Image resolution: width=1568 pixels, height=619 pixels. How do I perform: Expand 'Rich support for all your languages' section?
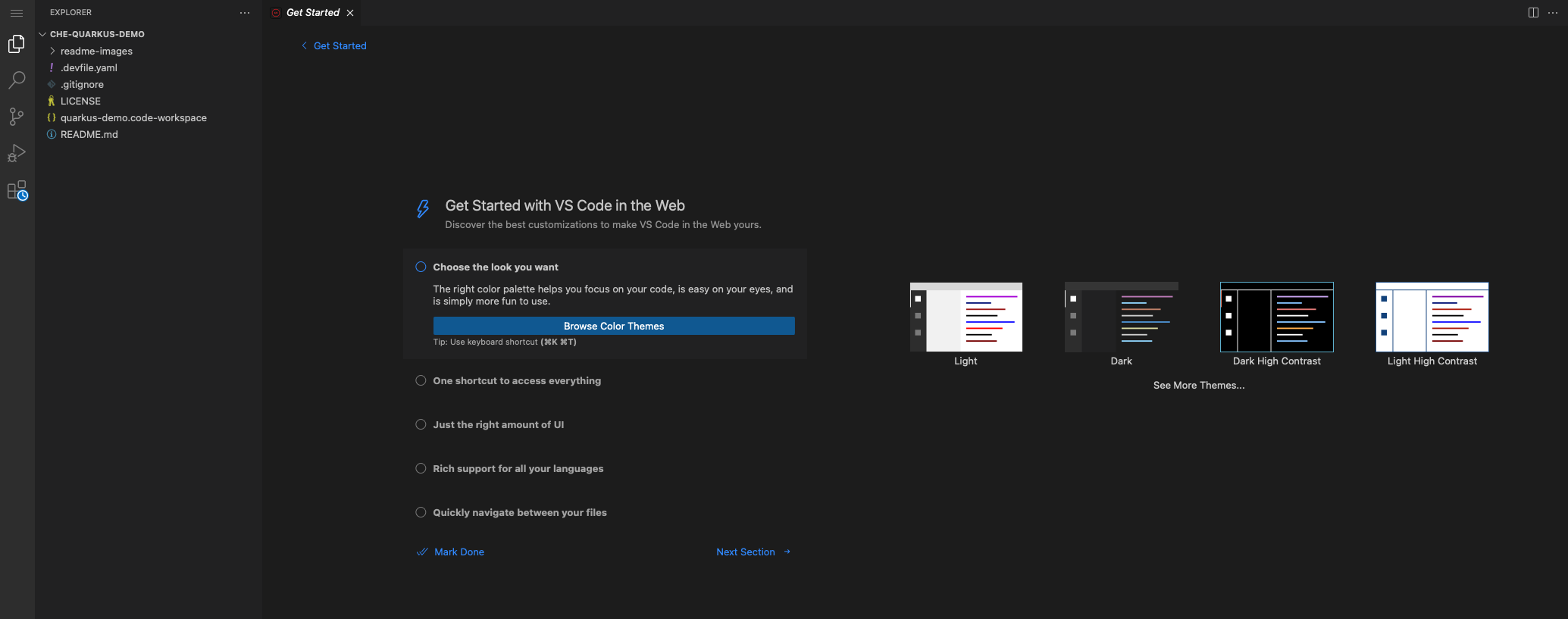coord(518,468)
